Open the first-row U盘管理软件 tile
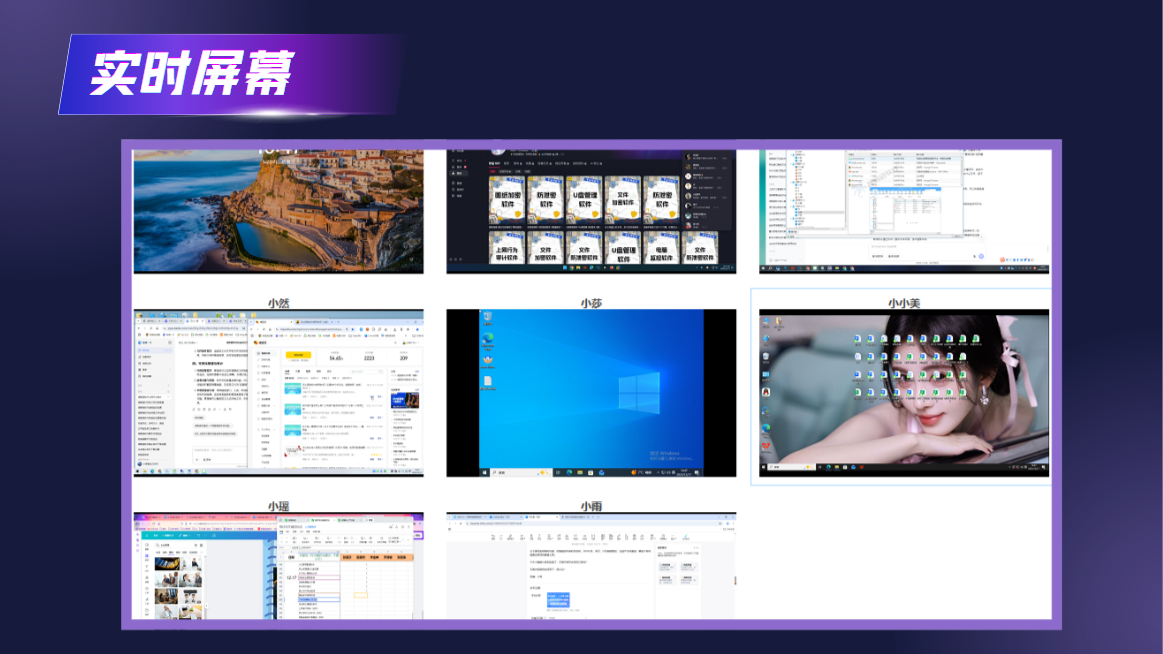This screenshot has width=1163, height=654. (x=584, y=199)
